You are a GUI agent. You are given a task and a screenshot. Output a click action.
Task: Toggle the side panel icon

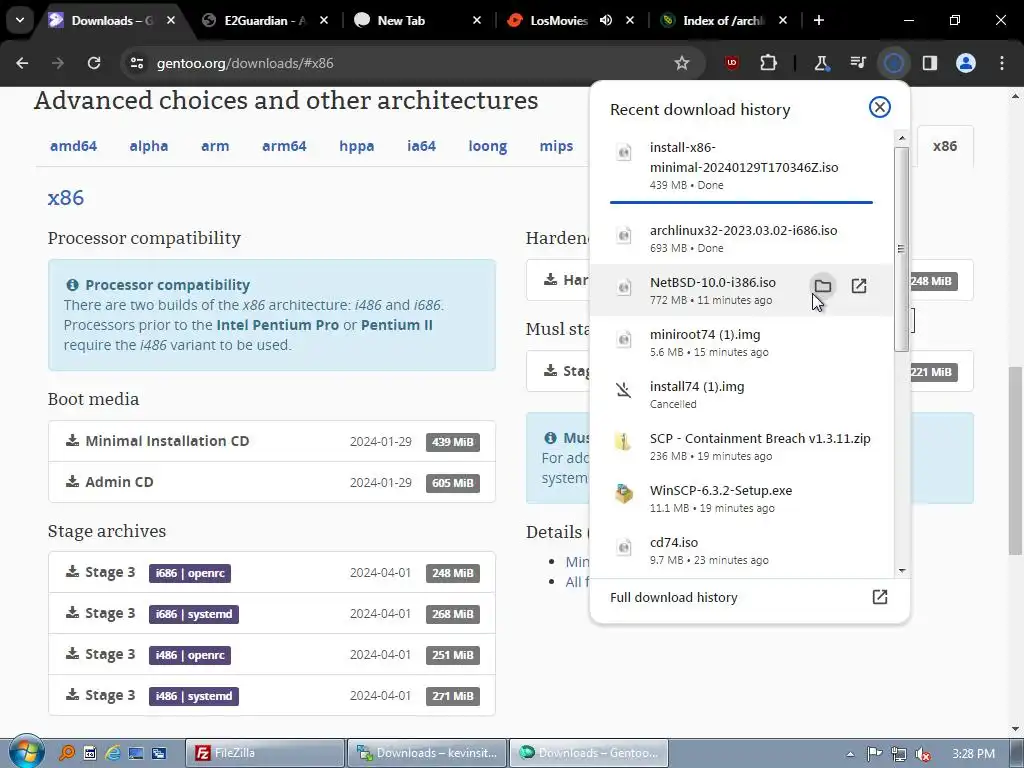930,63
